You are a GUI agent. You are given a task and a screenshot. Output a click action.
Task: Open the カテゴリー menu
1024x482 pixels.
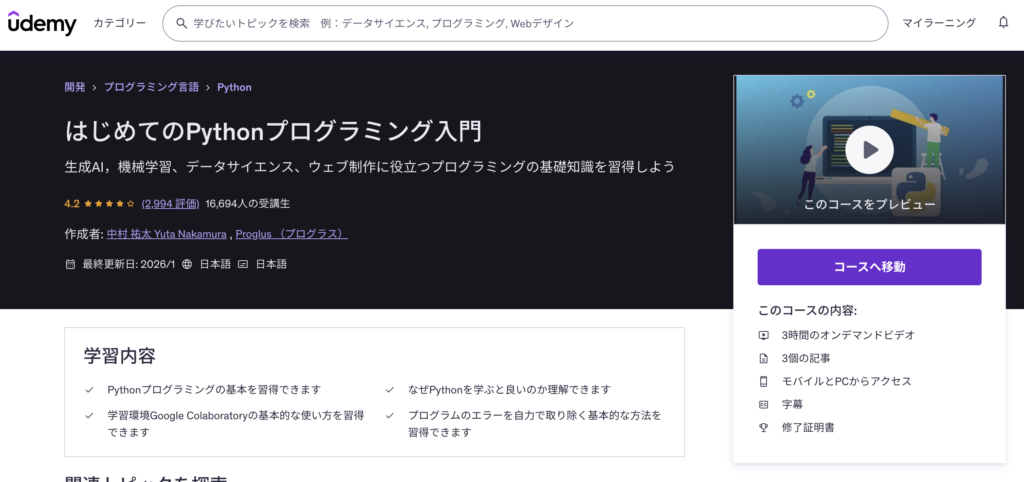tap(119, 23)
